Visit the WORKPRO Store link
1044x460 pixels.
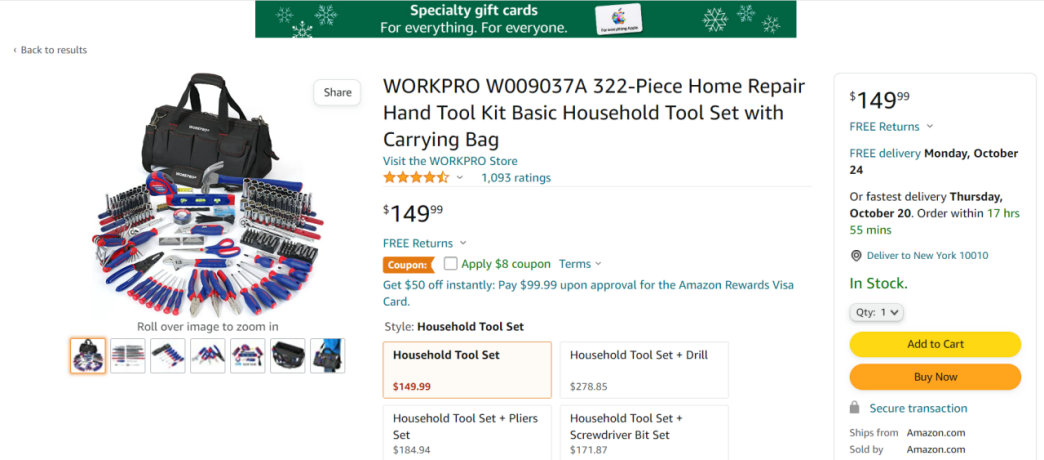tap(450, 161)
